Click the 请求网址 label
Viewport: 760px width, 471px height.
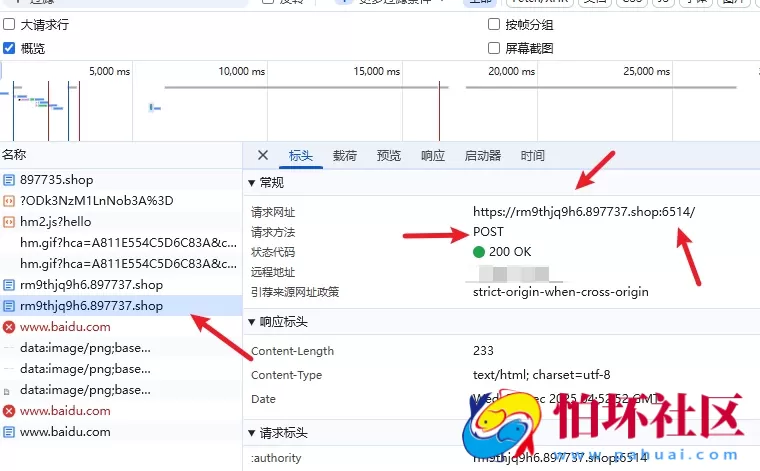(x=273, y=212)
